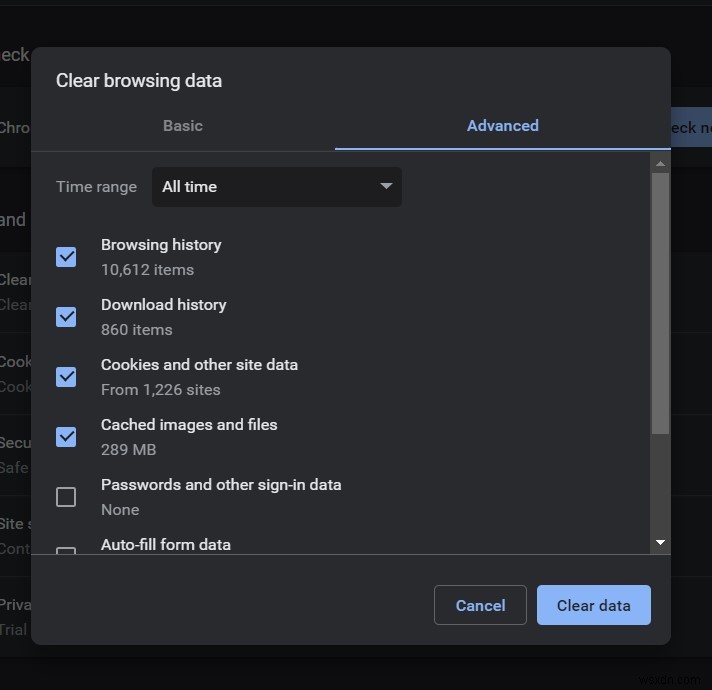This screenshot has width=712, height=690.
Task: Uncheck the Browsing history checkbox
Action: (x=66, y=257)
